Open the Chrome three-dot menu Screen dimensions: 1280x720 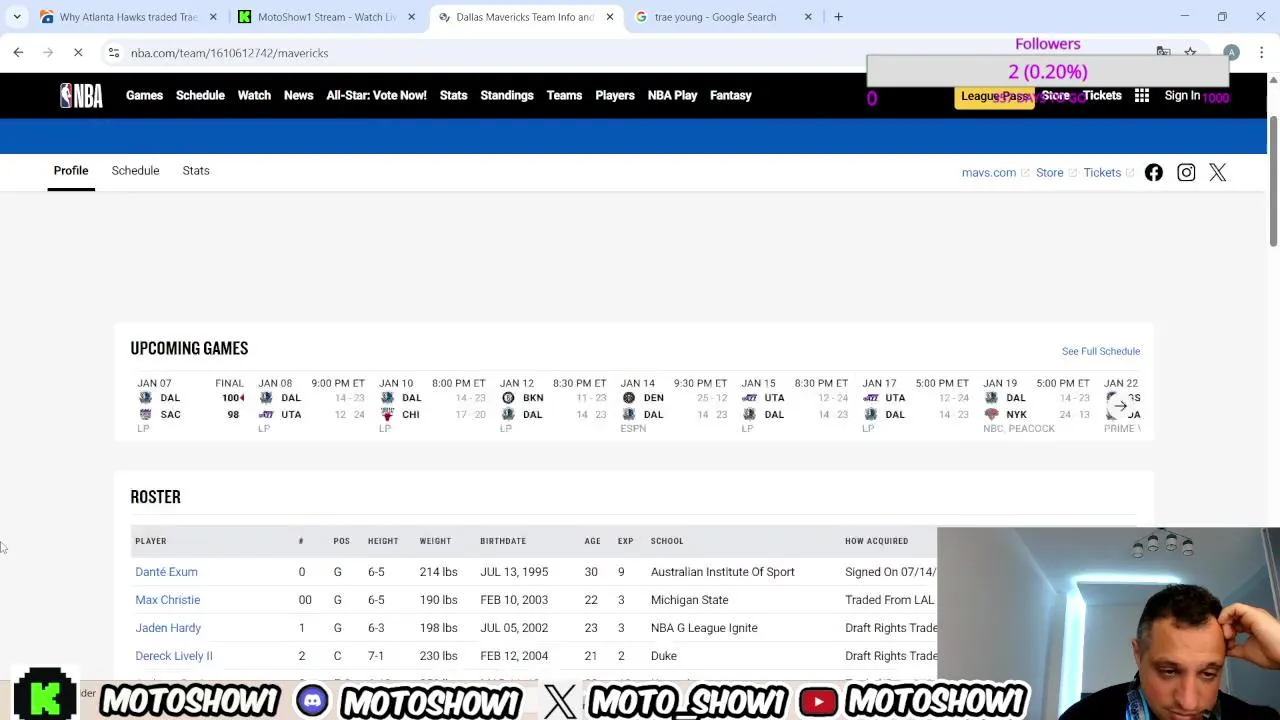tap(1261, 52)
